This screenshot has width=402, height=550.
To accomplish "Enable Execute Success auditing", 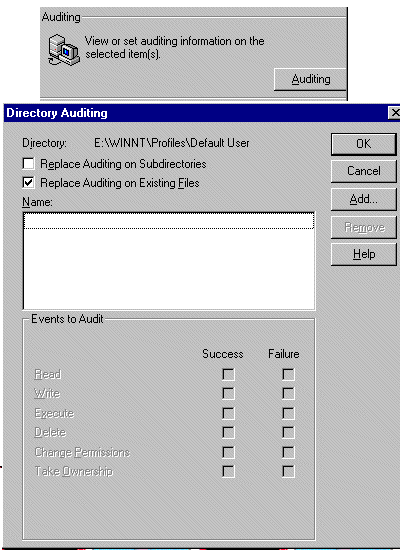I will tap(228, 413).
